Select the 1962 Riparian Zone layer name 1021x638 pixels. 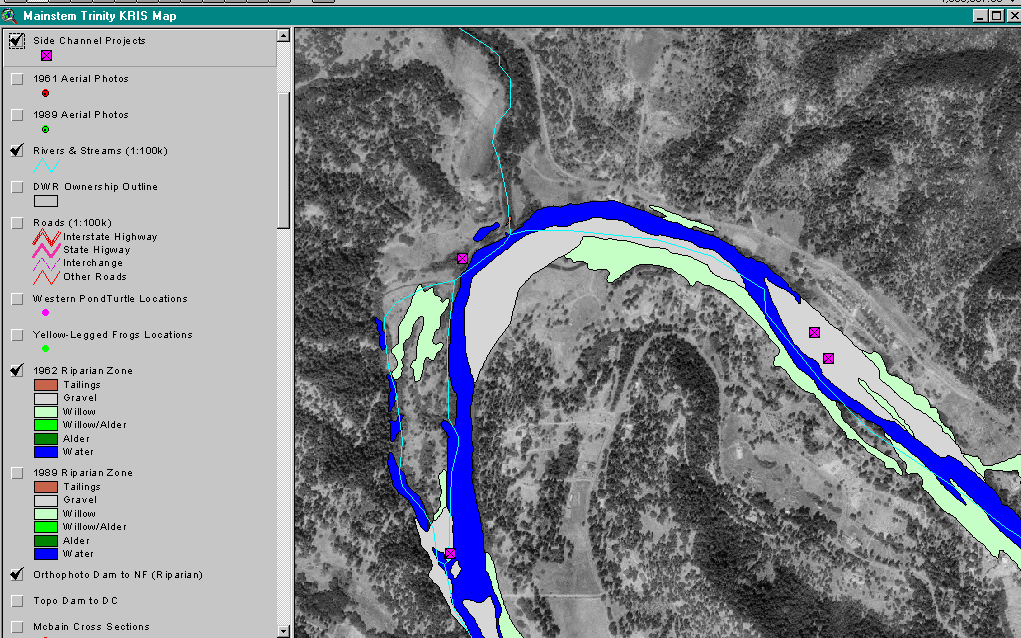tap(83, 370)
